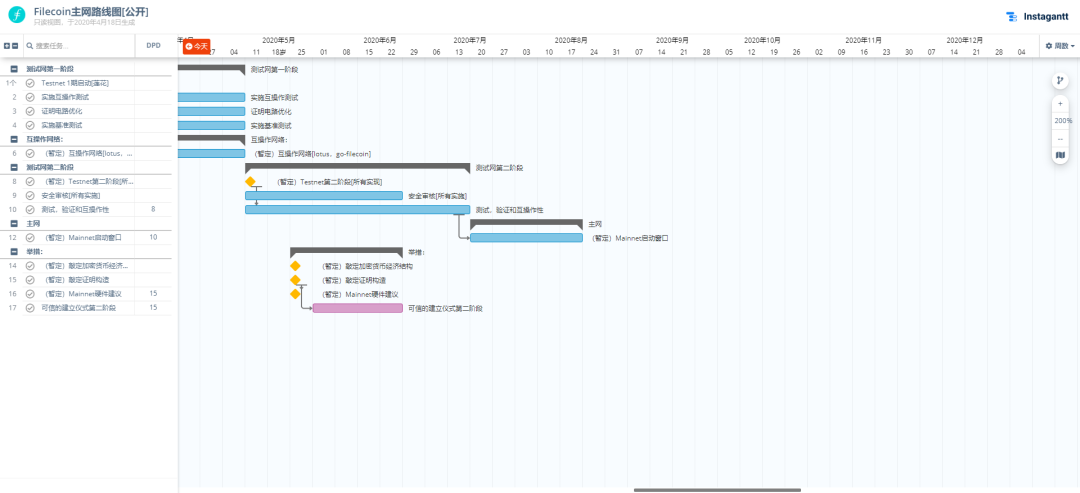Click the 2020年8月 month header
1080x493 pixels.
(x=571, y=40)
